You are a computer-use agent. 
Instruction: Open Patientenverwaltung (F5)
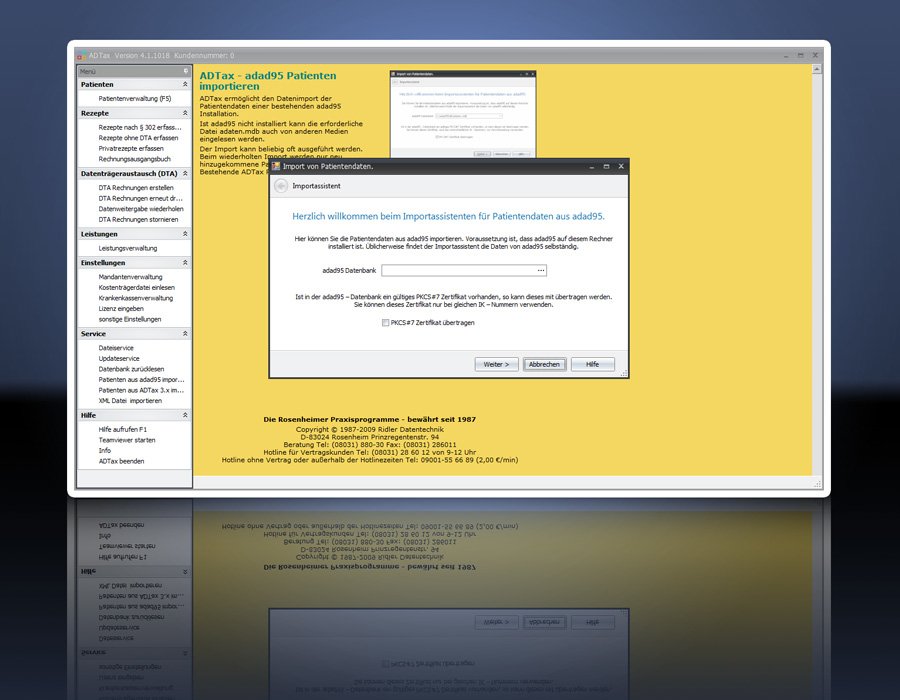point(134,99)
